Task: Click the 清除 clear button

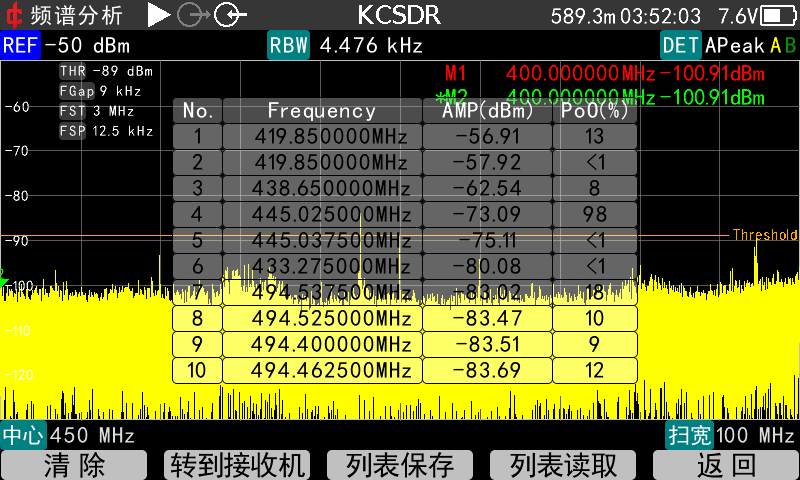Action: [74, 465]
